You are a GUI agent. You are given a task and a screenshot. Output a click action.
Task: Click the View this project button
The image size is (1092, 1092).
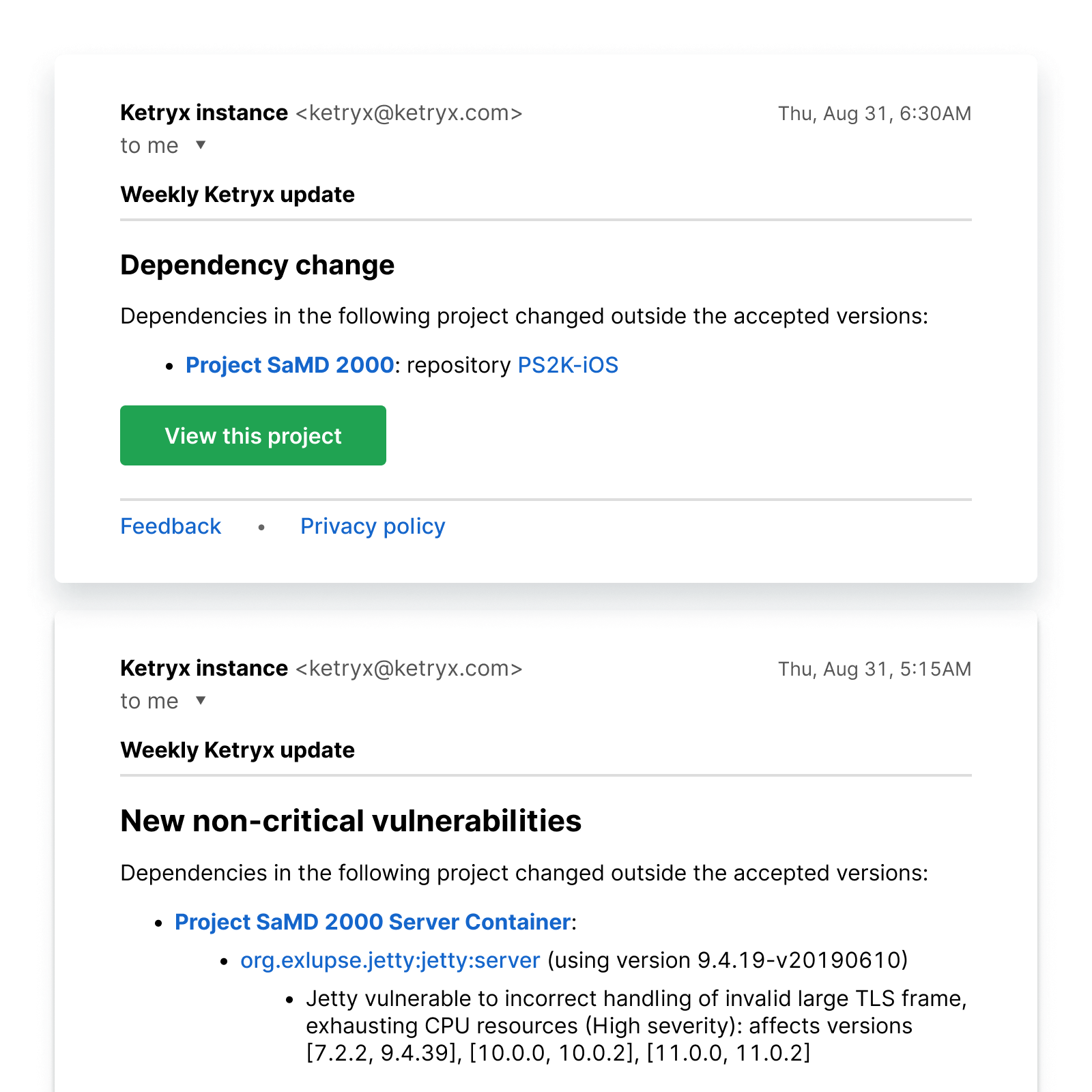pos(253,435)
